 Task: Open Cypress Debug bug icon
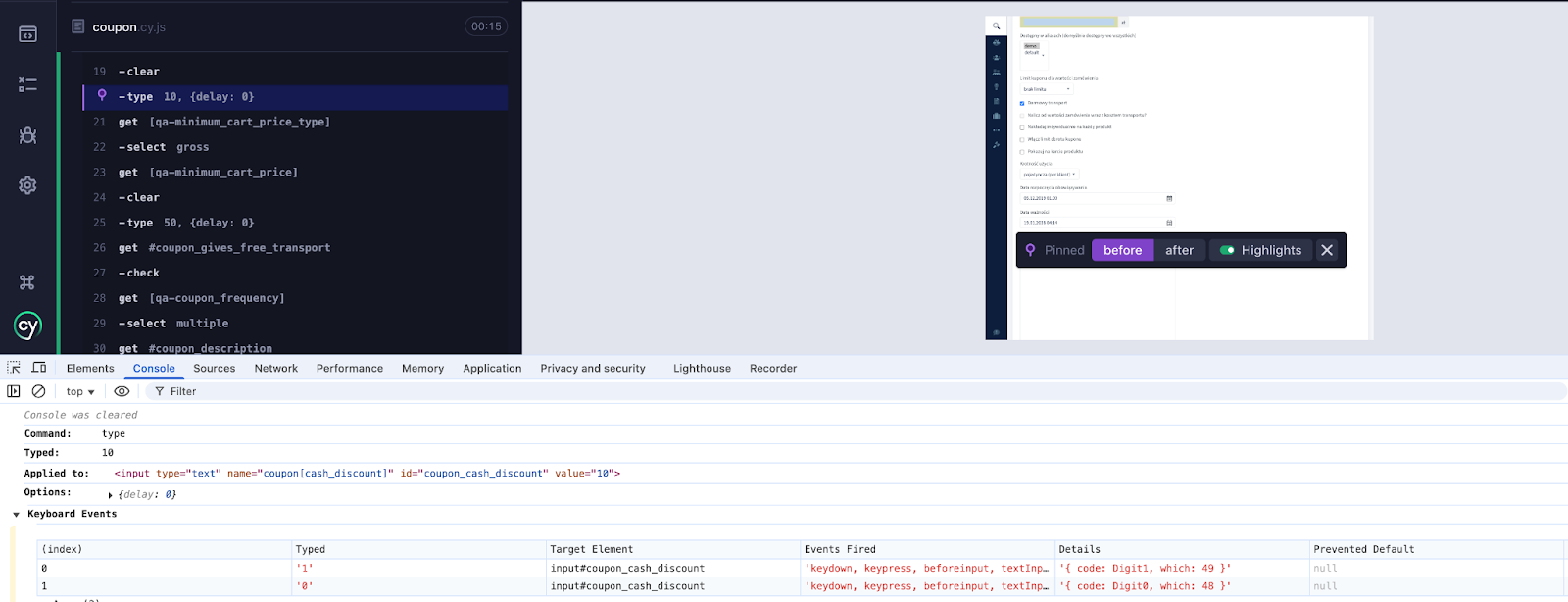pos(27,135)
